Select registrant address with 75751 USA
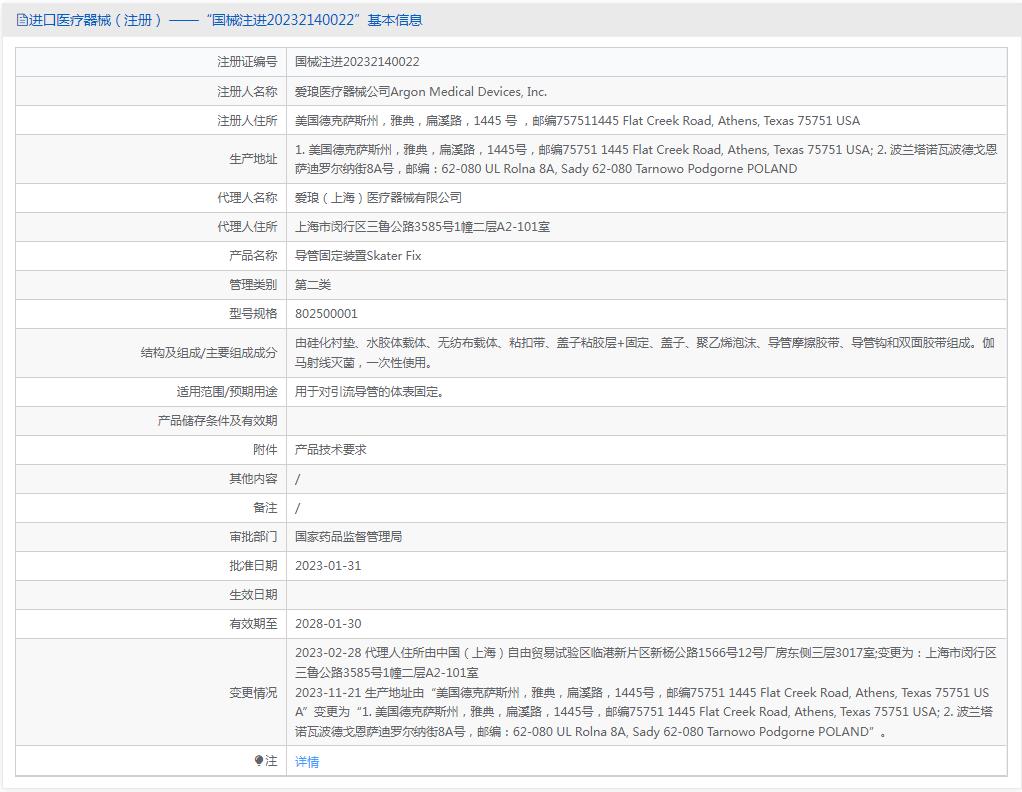Viewport: 1022px width, 792px height. pyautogui.click(x=577, y=121)
